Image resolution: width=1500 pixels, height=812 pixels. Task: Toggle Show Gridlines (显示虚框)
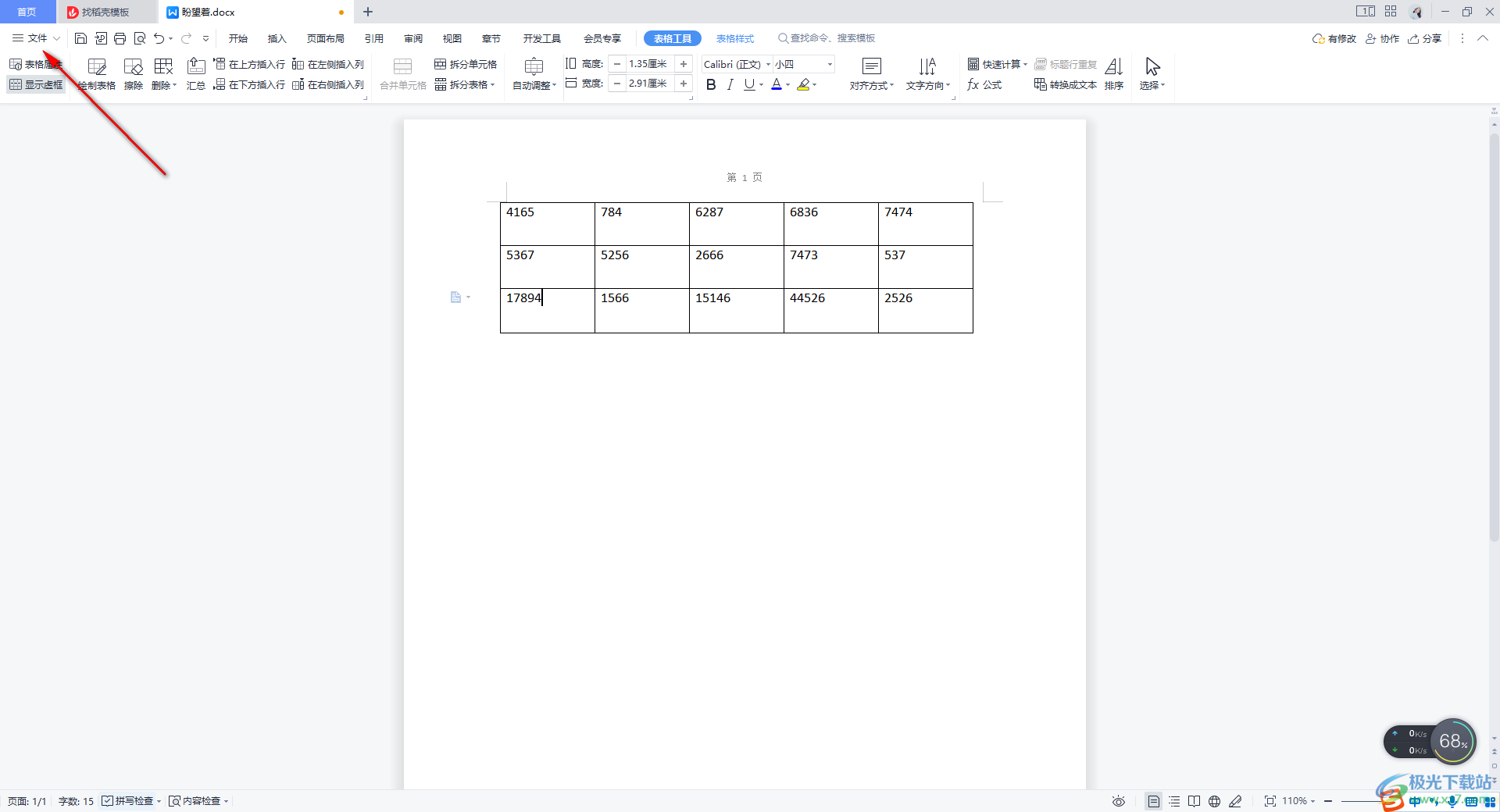click(x=36, y=84)
